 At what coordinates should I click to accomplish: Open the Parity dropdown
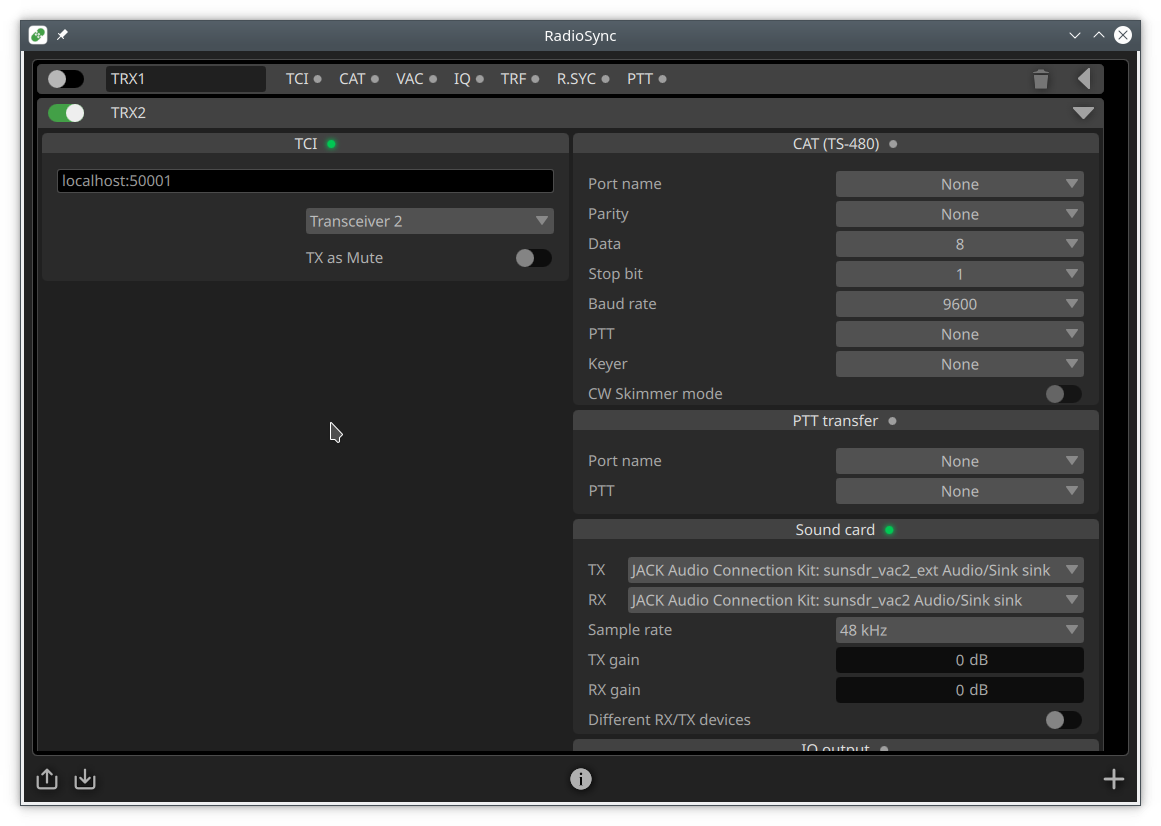pyautogui.click(x=960, y=214)
